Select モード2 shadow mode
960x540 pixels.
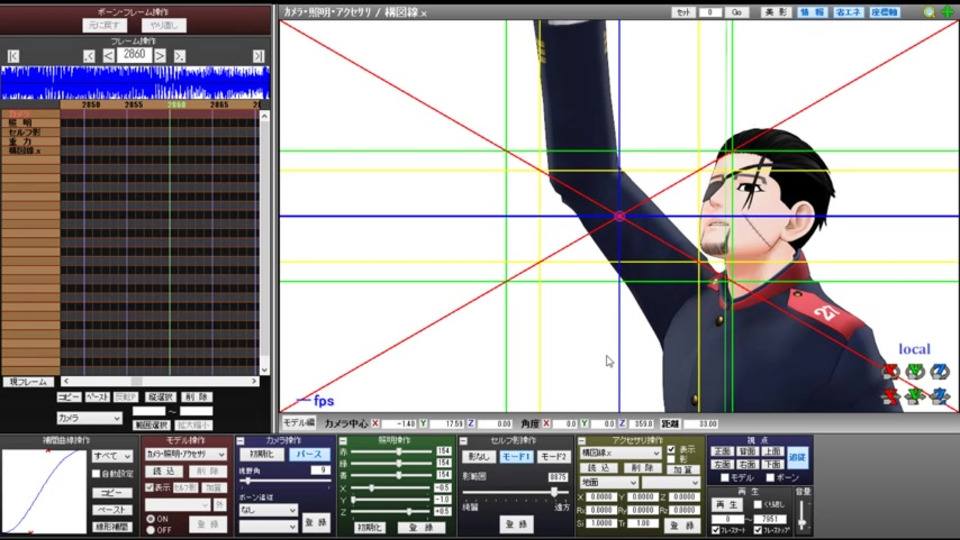point(553,457)
